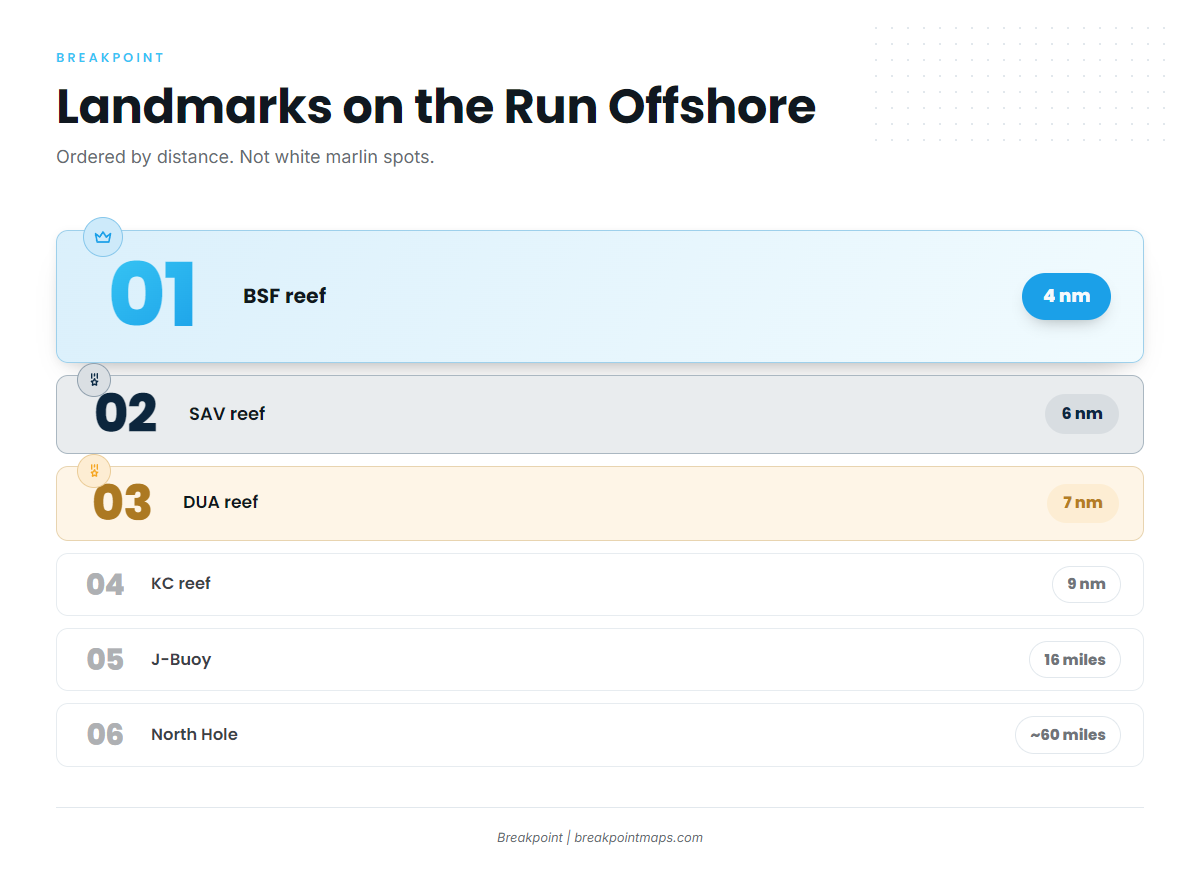This screenshot has height=871, width=1200.
Task: Click the DUA reef landmark name
Action: click(221, 502)
